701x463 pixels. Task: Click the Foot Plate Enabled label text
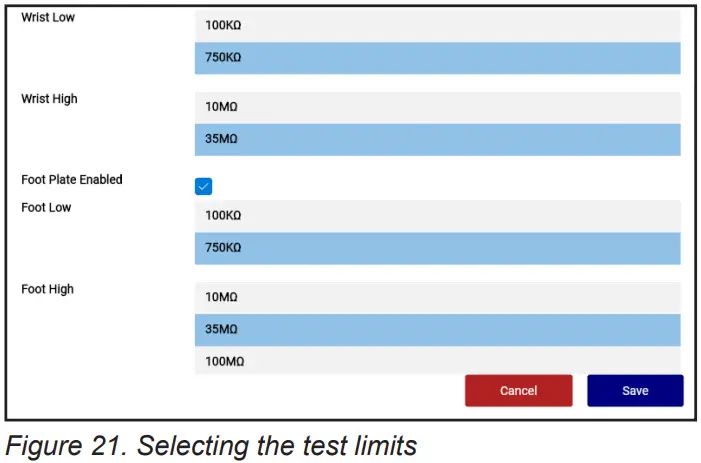72,180
